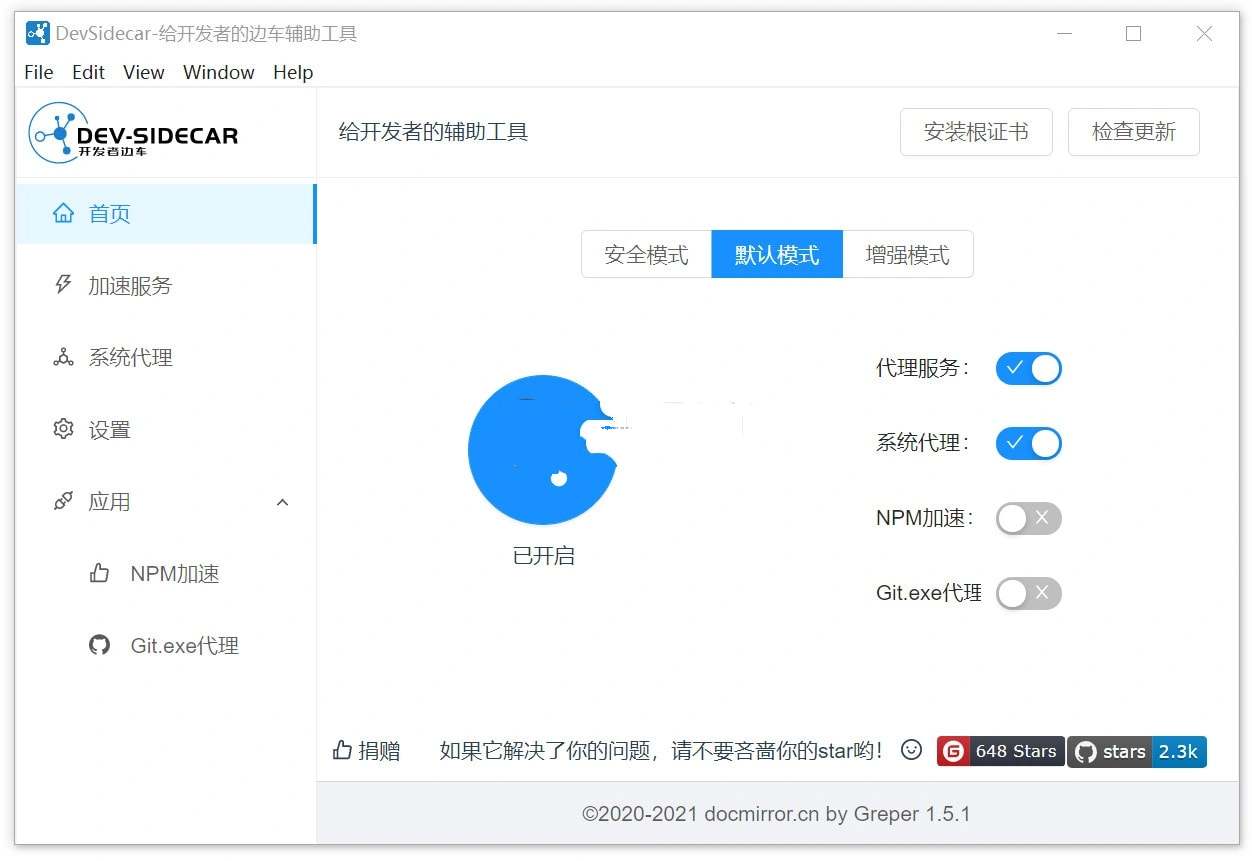
Task: Open the 首页 home page
Action: tap(110, 213)
